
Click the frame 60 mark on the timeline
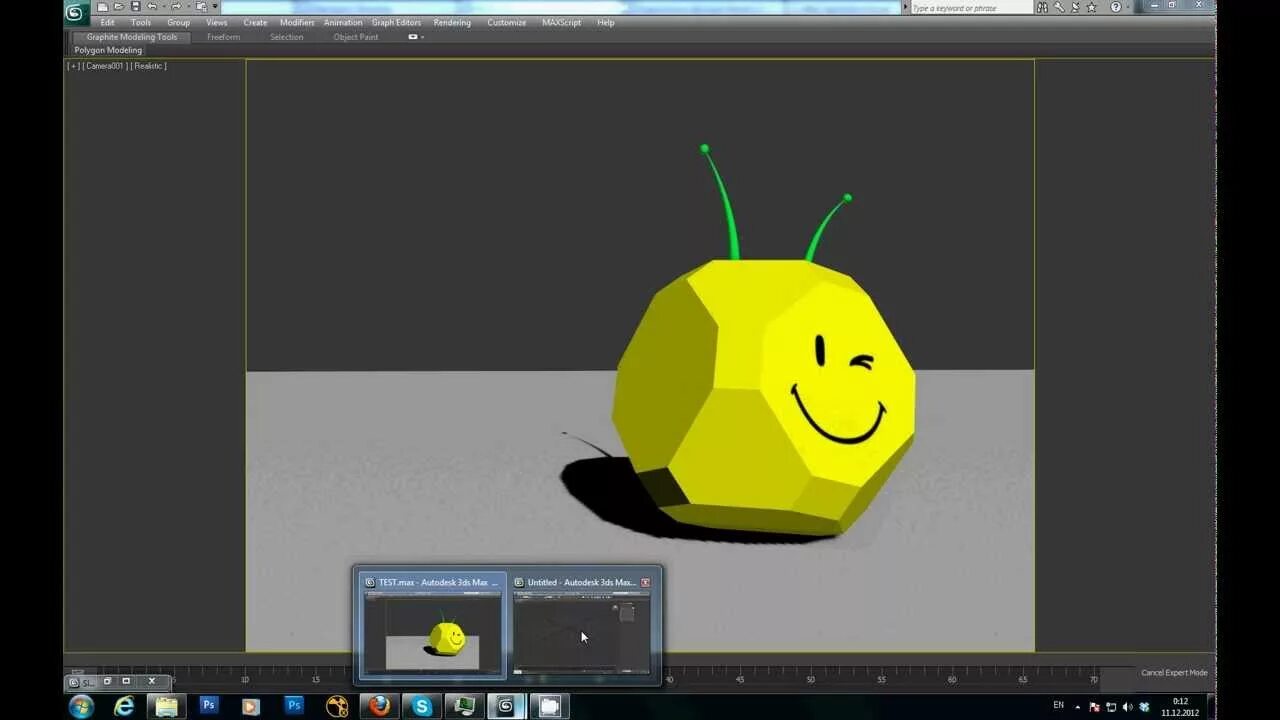[952, 679]
